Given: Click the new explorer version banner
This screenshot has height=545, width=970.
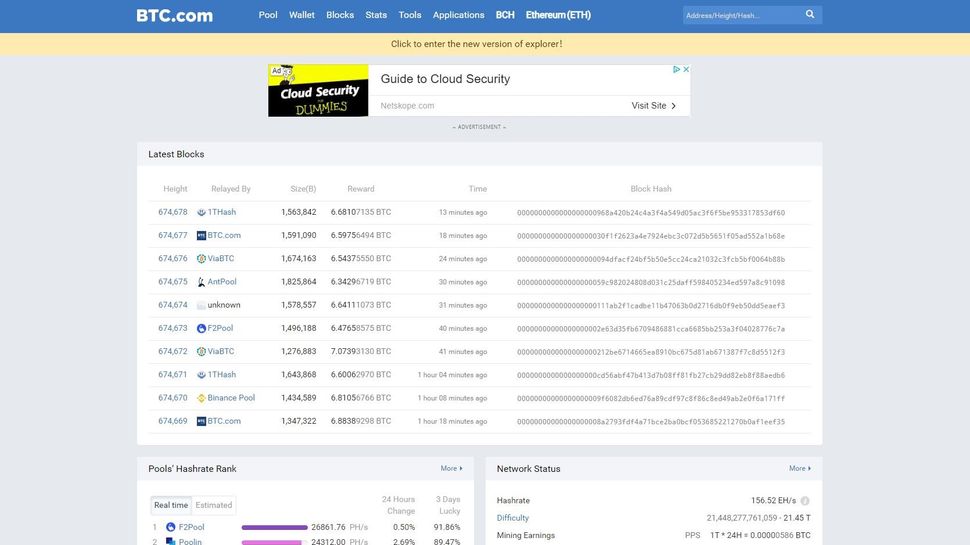Looking at the screenshot, I should point(476,44).
